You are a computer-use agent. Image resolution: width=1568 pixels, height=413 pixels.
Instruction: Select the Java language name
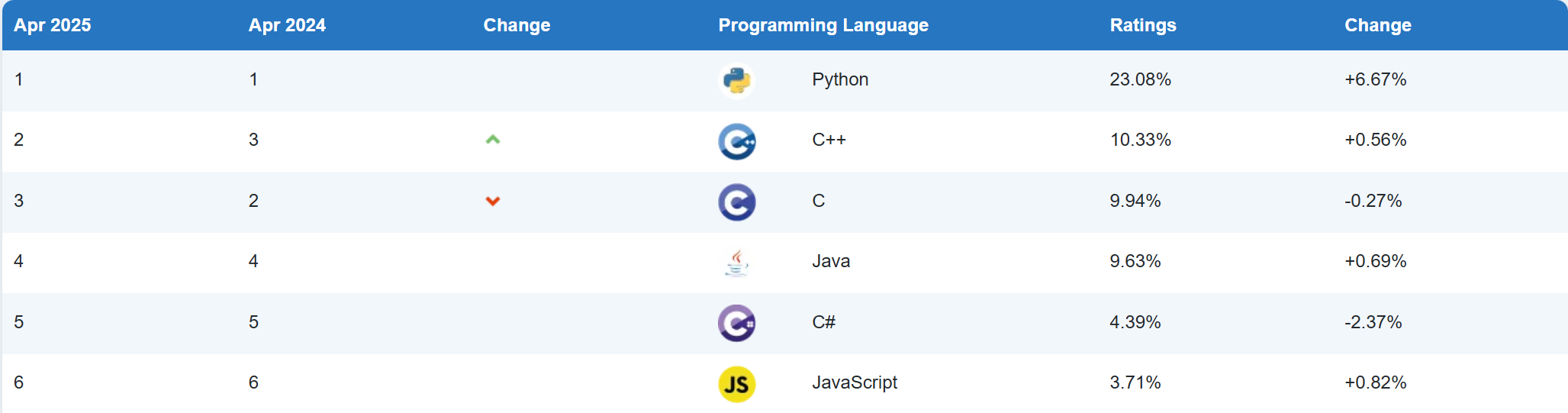831,261
